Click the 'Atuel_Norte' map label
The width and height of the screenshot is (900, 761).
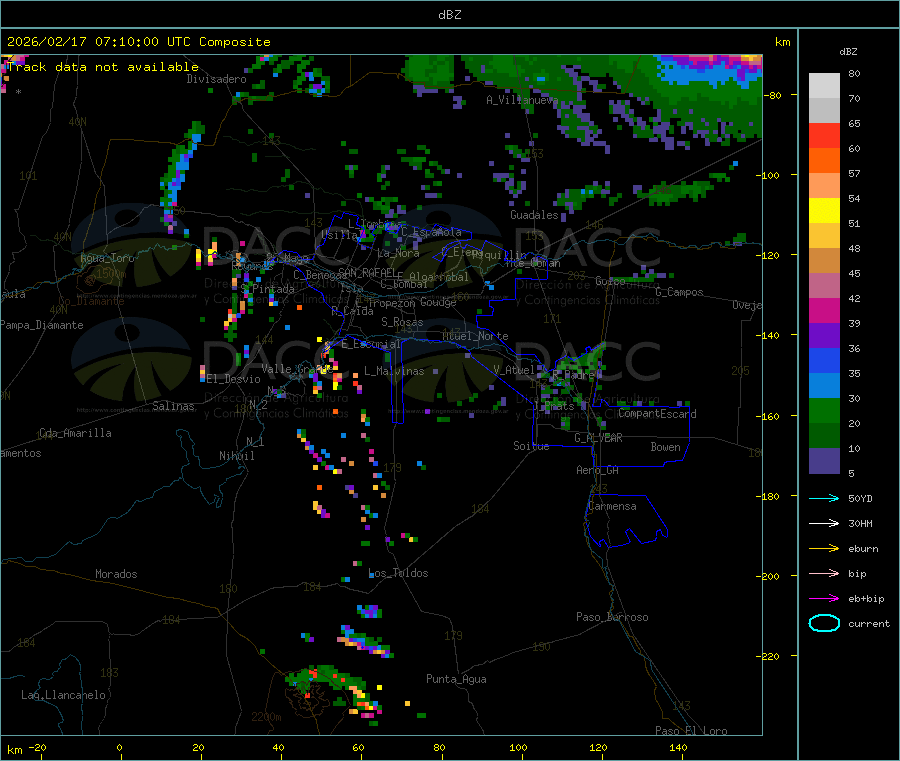pos(475,336)
